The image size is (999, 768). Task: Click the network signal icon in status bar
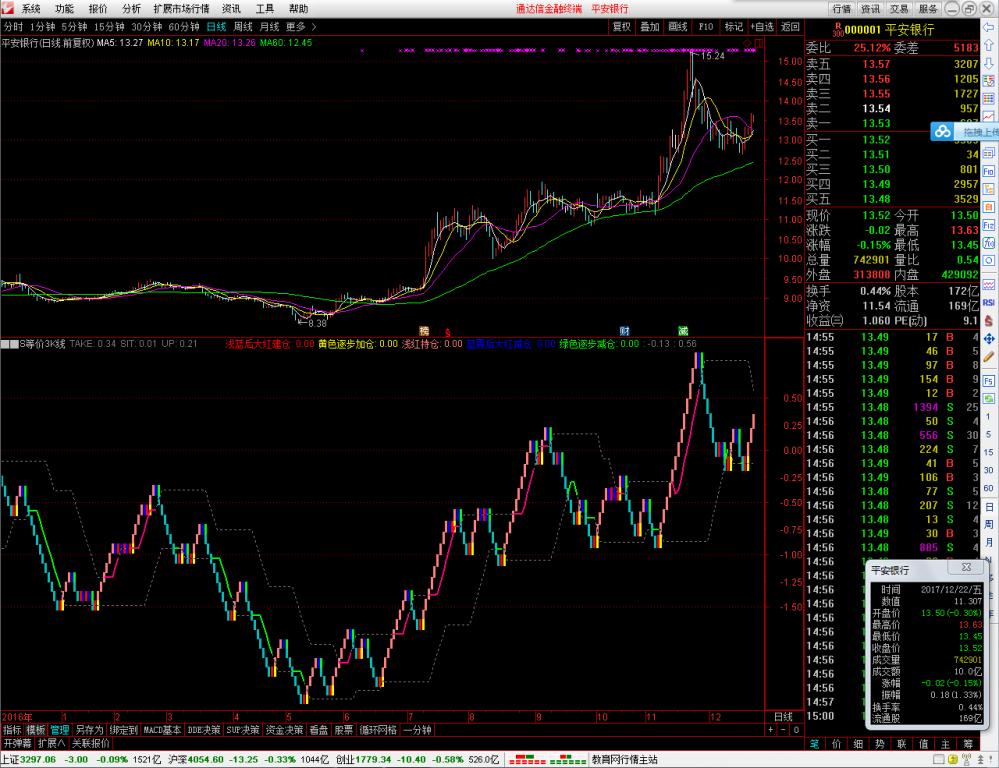(967, 760)
